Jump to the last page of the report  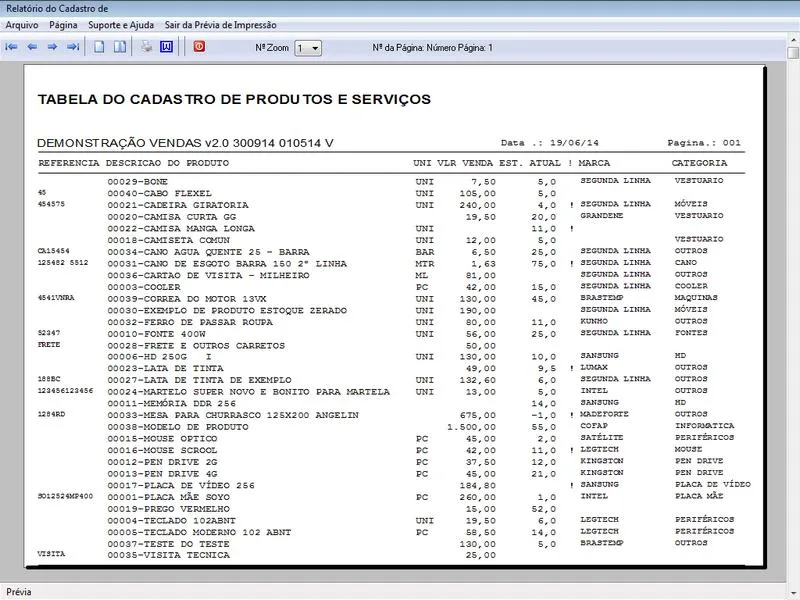(73, 47)
